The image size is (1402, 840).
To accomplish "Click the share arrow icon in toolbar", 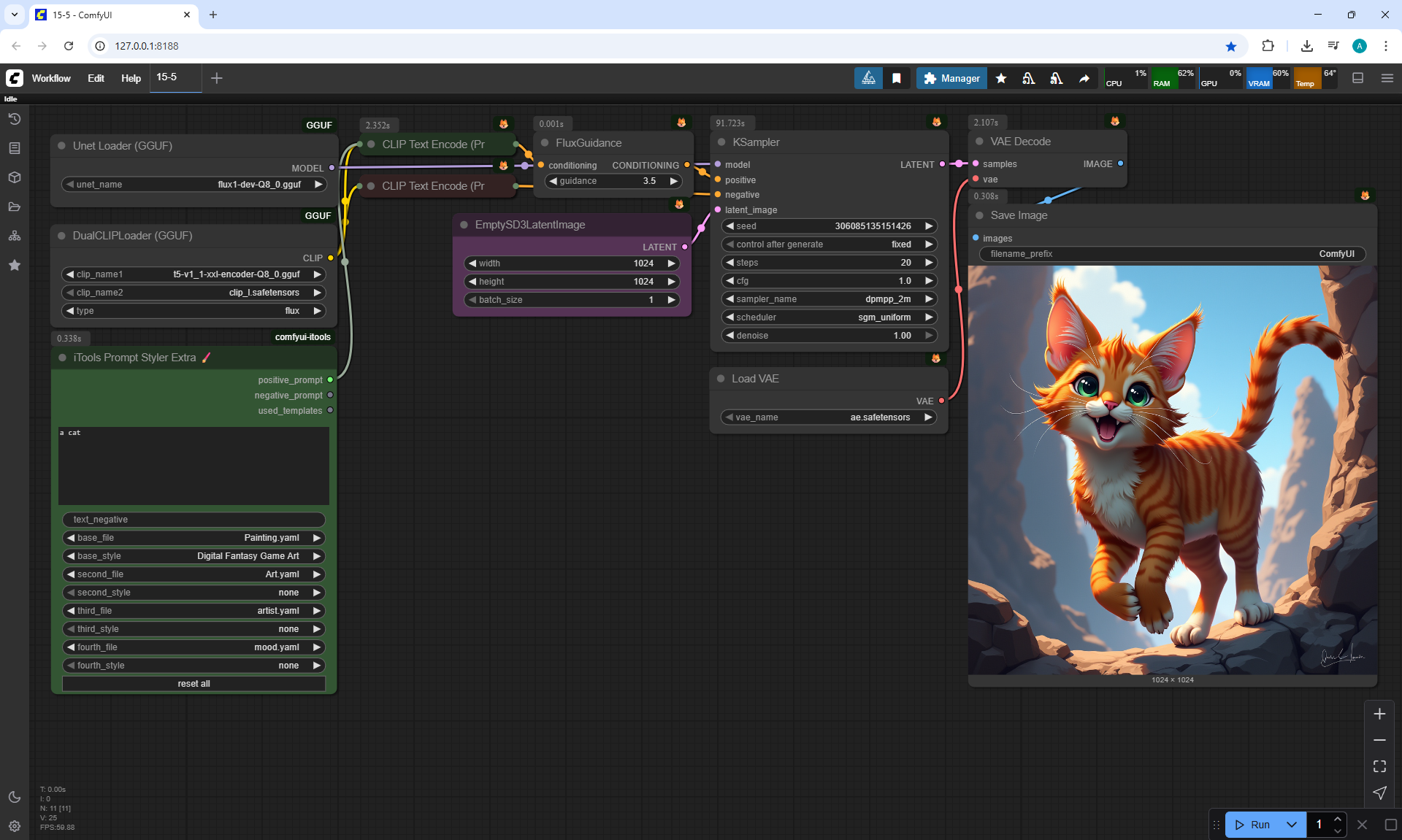I will coord(1084,78).
